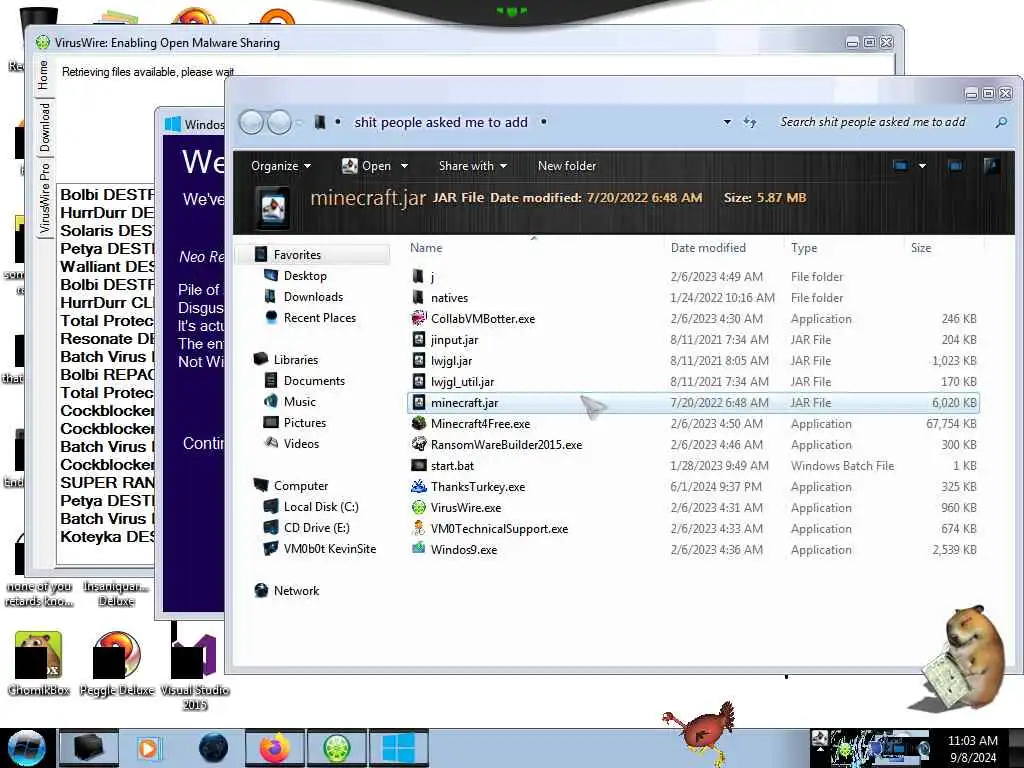This screenshot has width=1024, height=768.
Task: Select the Minecraft4Free.exe icon
Action: (x=419, y=423)
